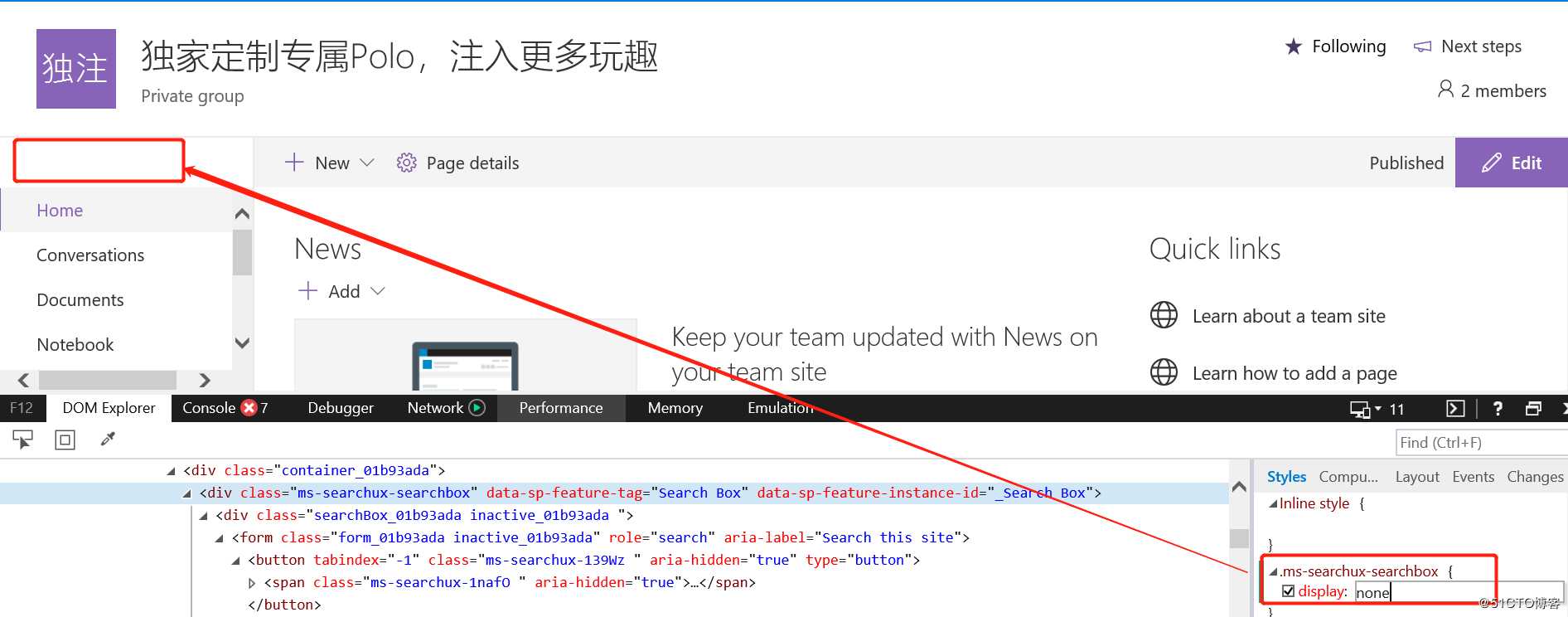Click the Published status text
Viewport: 1568px width, 617px height.
(1406, 163)
